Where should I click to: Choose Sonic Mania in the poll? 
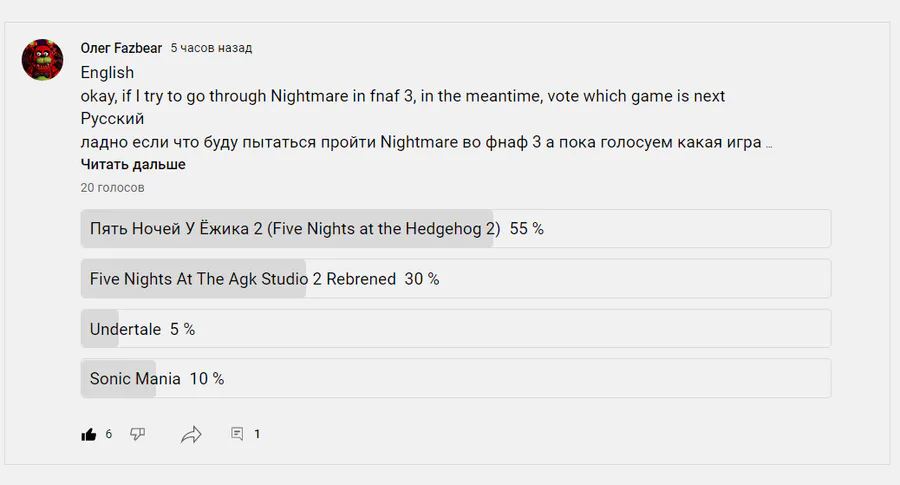(456, 379)
